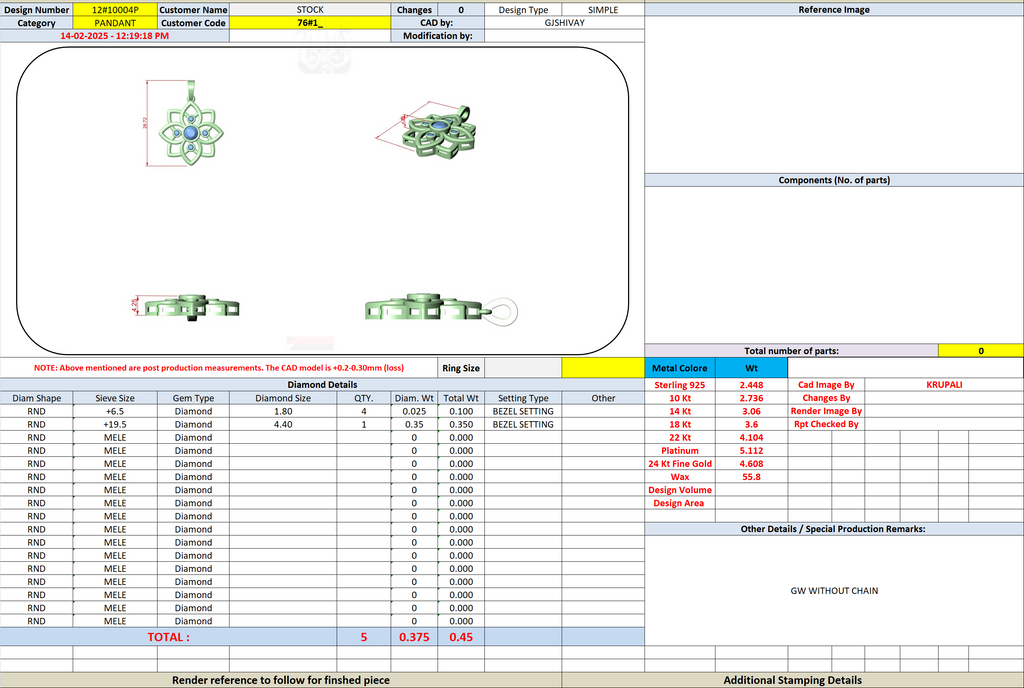Screen dimensions: 1024x688
Task: Select the front view pendant render
Action: [x=189, y=124]
